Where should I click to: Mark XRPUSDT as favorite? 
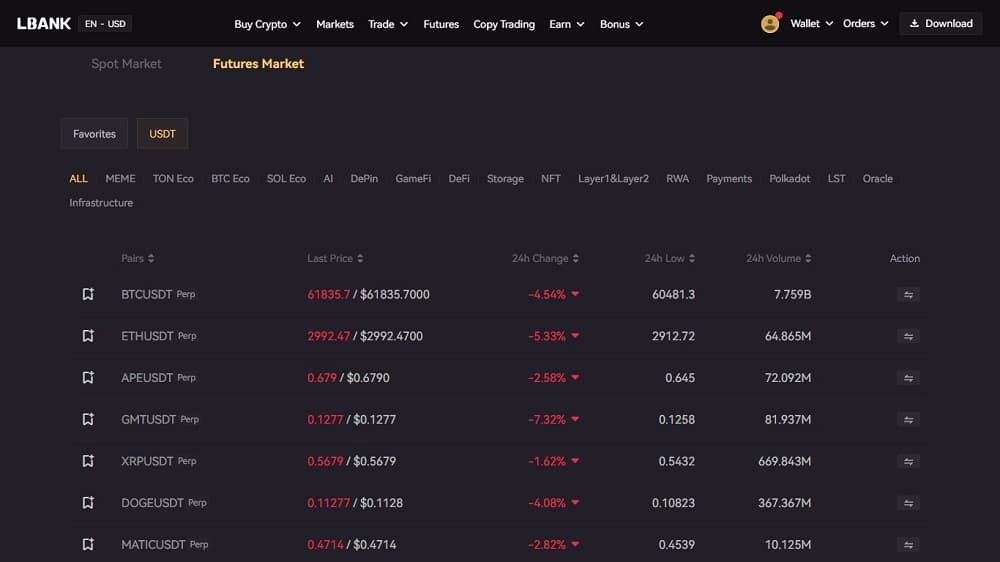88,461
